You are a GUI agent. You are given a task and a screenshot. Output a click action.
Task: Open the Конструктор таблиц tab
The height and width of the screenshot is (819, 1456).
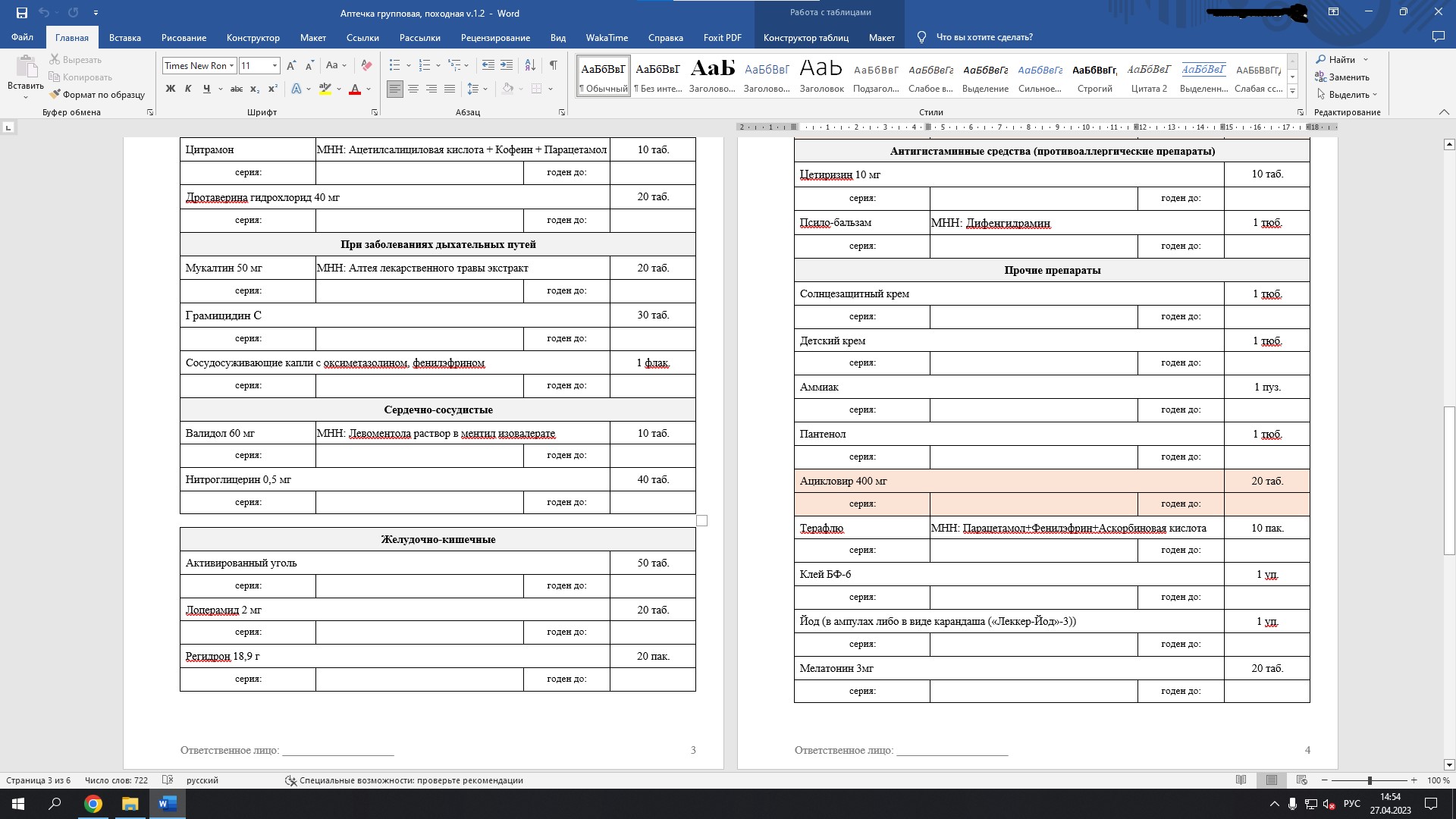(805, 37)
